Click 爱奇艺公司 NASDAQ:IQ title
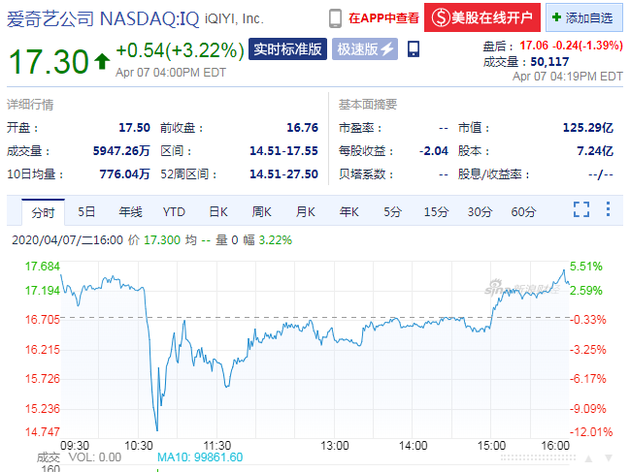This screenshot has width=630, height=472. click(103, 18)
